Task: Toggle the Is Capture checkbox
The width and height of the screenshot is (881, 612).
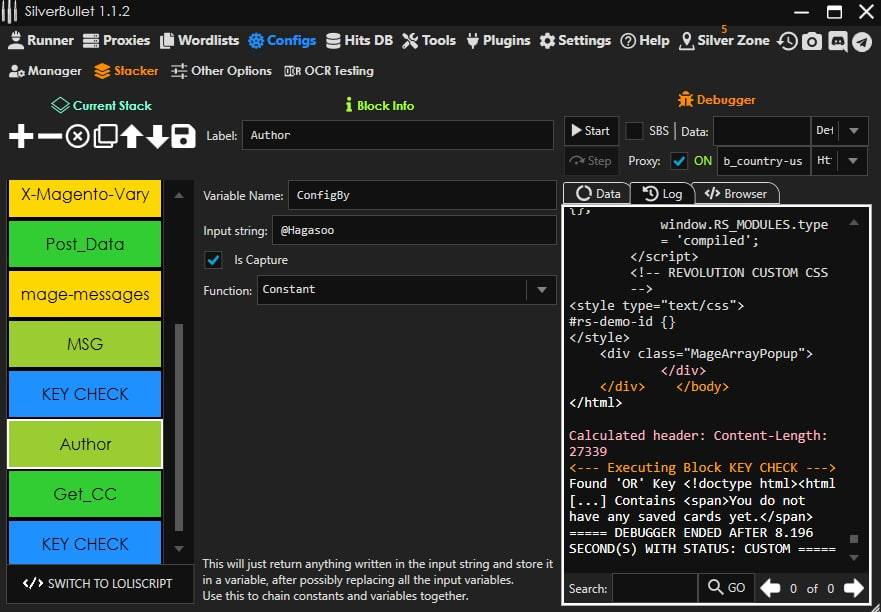Action: [x=213, y=260]
